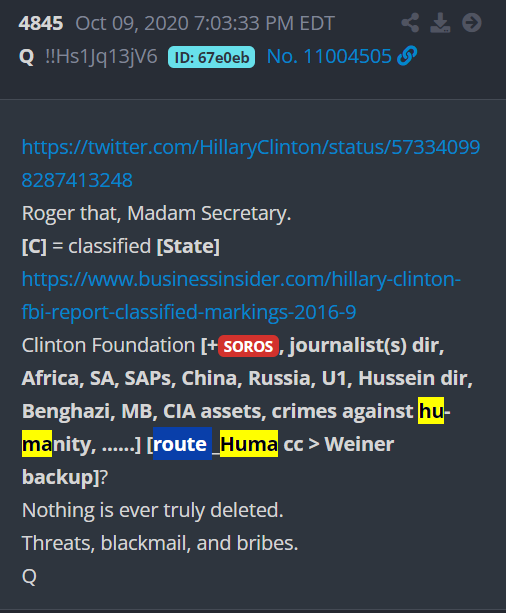
Task: Click post number 4845
Action: point(41,23)
